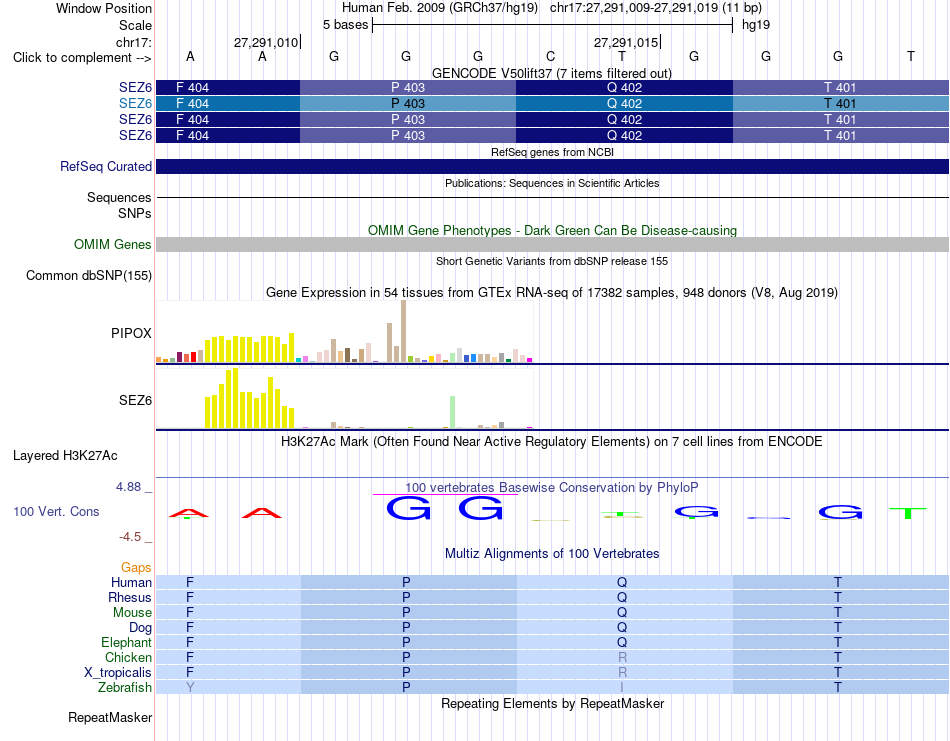Select the highlighted light-blue SEZ6 transcript label
This screenshot has width=950, height=741.
[x=135, y=104]
